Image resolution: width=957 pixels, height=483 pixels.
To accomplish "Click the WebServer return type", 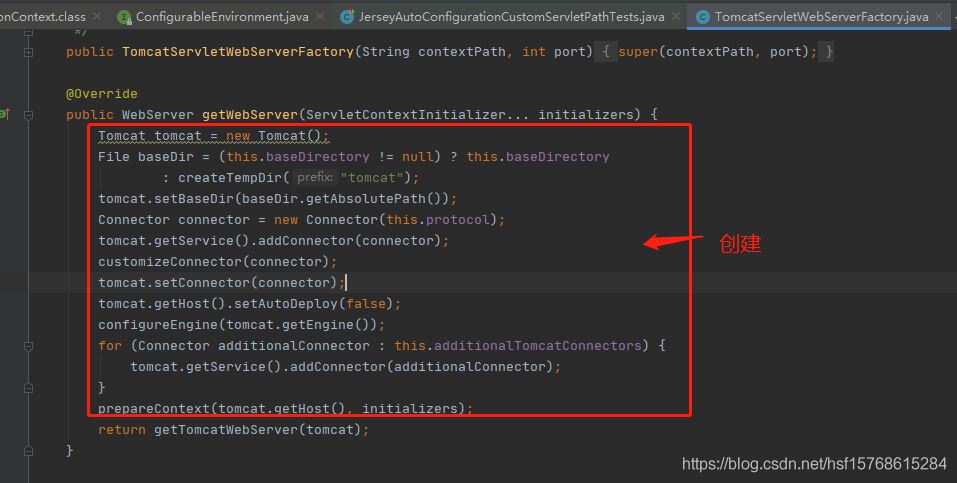I will point(157,114).
